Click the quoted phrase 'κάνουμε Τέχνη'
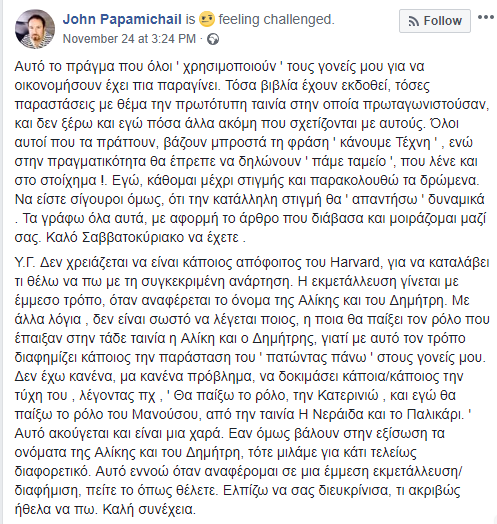 tap(385, 143)
